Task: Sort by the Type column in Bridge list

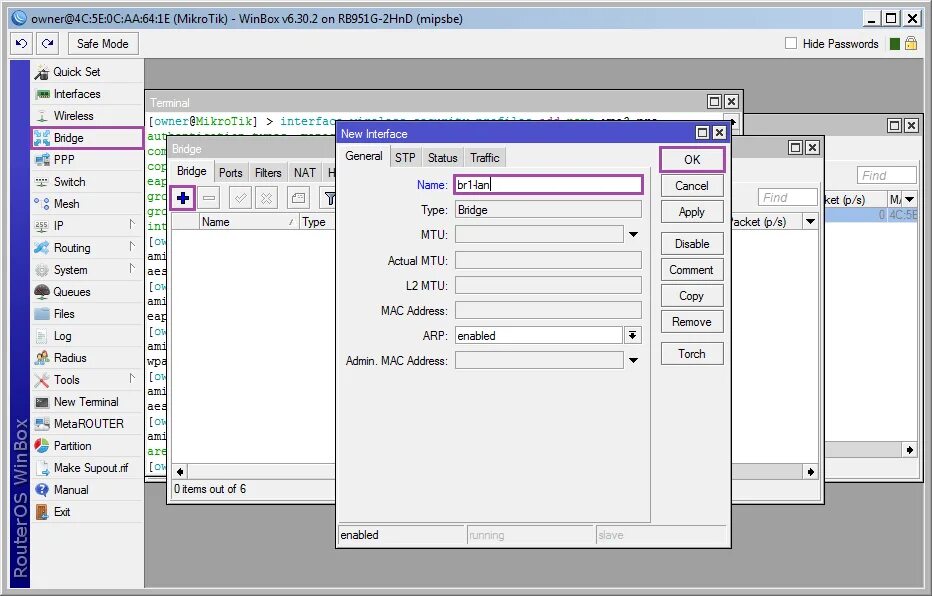Action: point(317,222)
